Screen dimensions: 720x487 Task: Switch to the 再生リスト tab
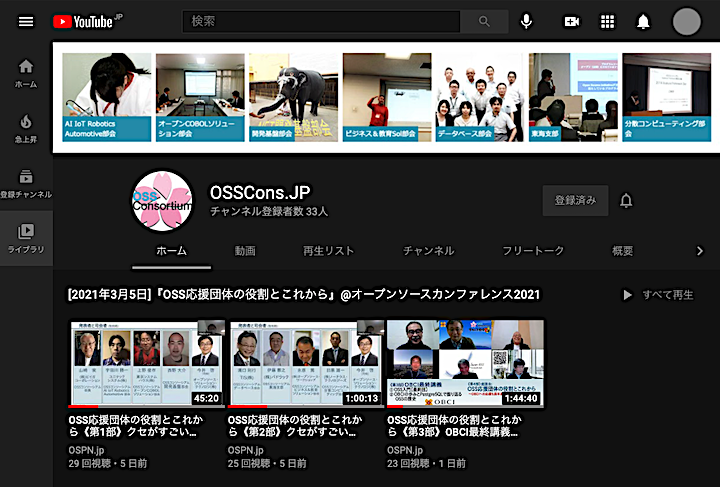[328, 251]
